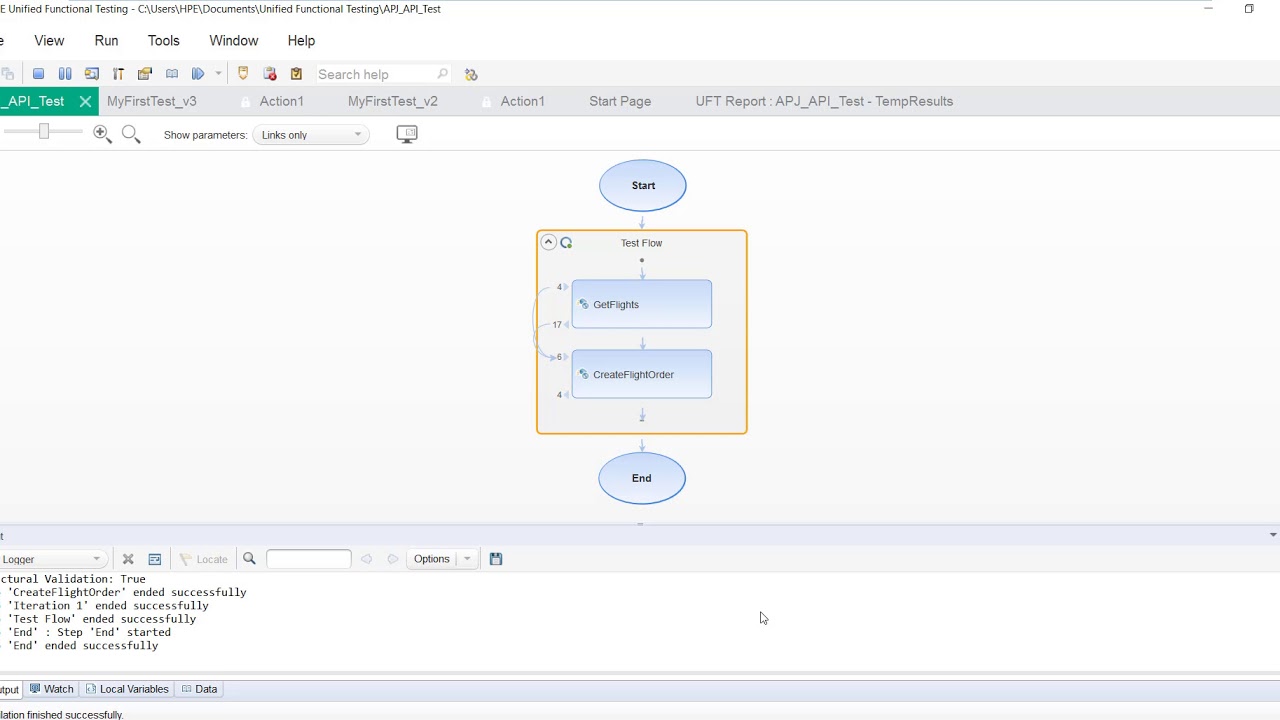Switch to the Local Variables pane tab
Viewport: 1280px width, 720px height.
pos(126,689)
